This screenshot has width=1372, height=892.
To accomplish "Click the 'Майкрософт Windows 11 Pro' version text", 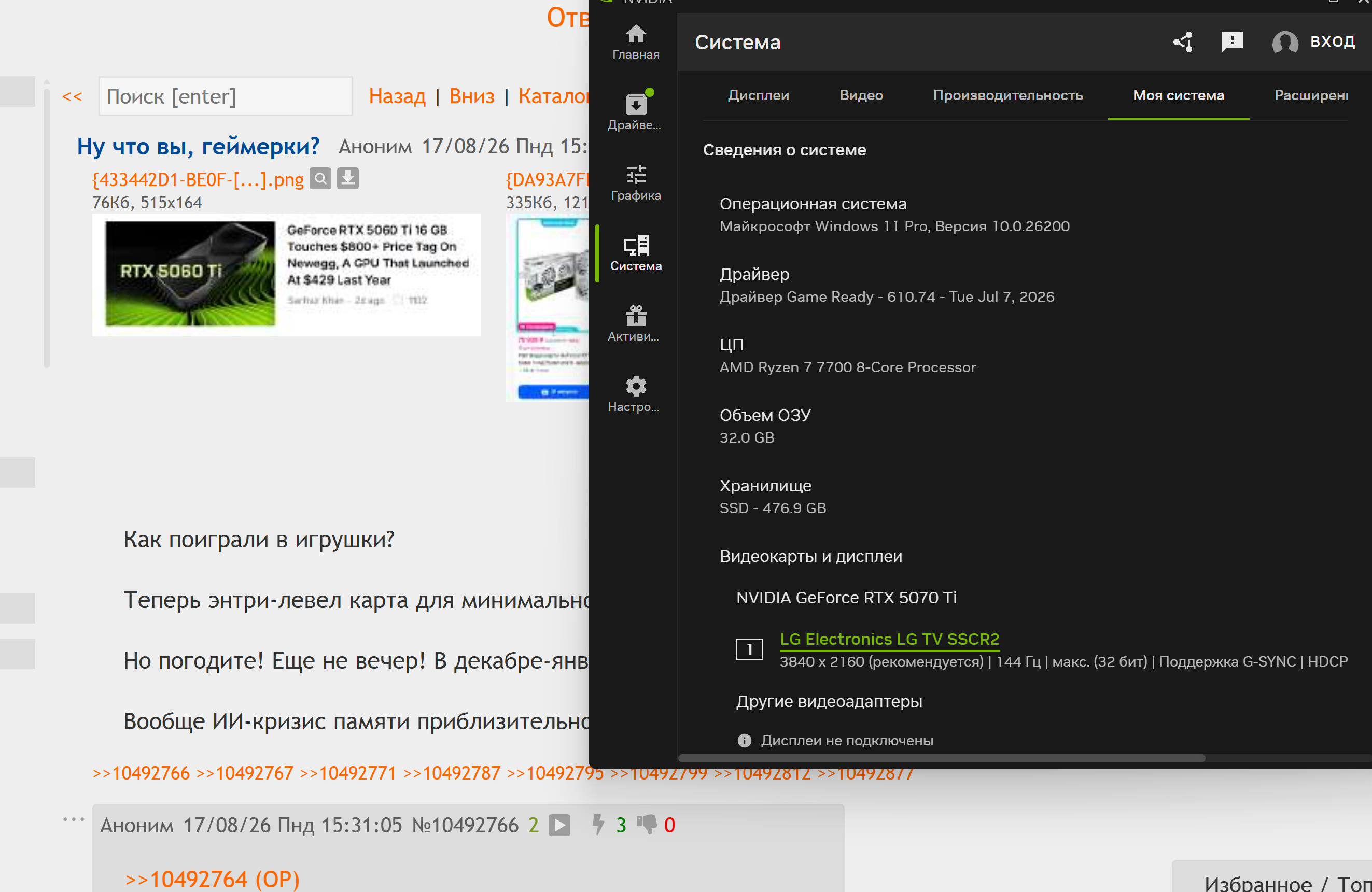I will [894, 226].
